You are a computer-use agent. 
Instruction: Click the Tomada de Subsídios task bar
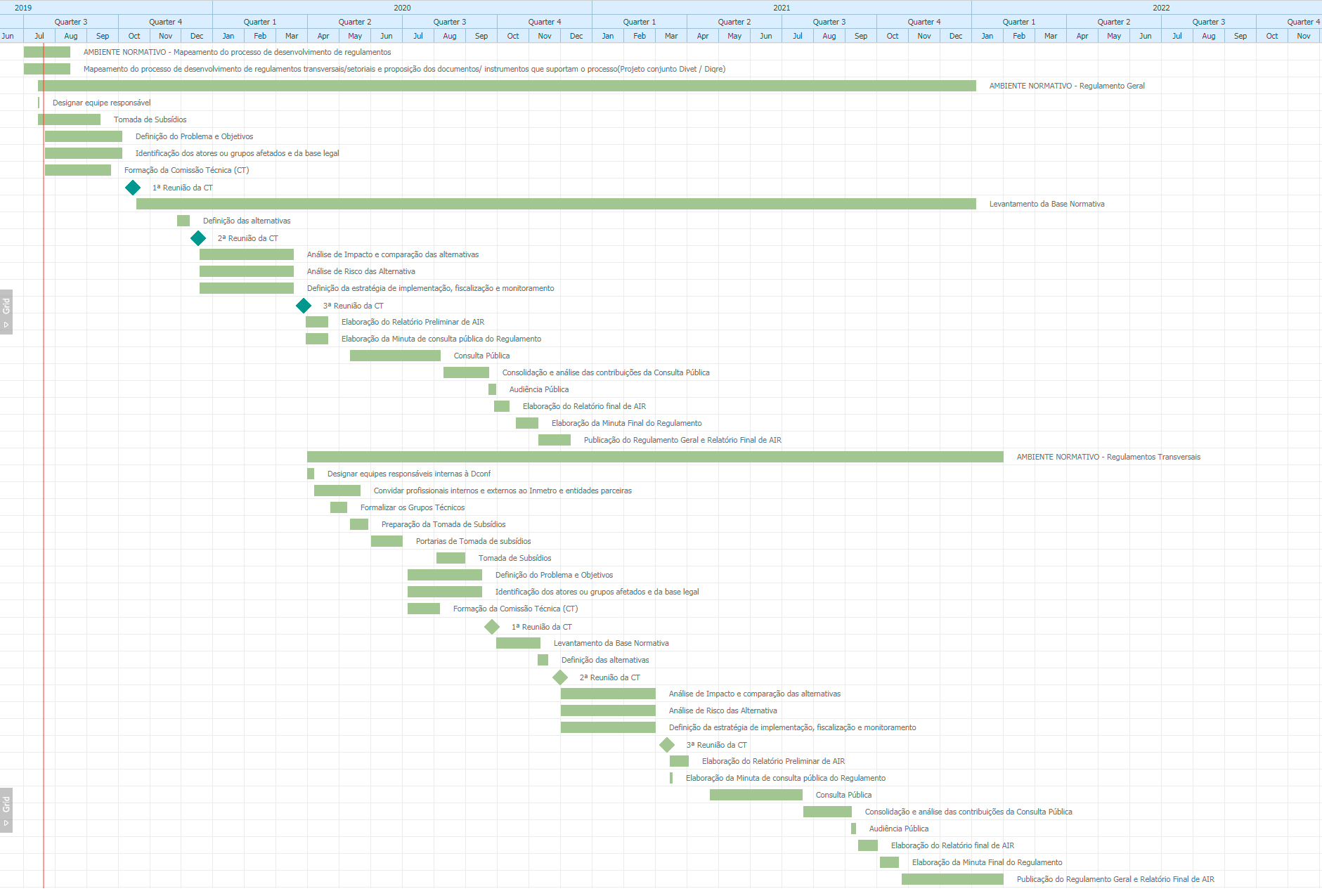[x=68, y=119]
